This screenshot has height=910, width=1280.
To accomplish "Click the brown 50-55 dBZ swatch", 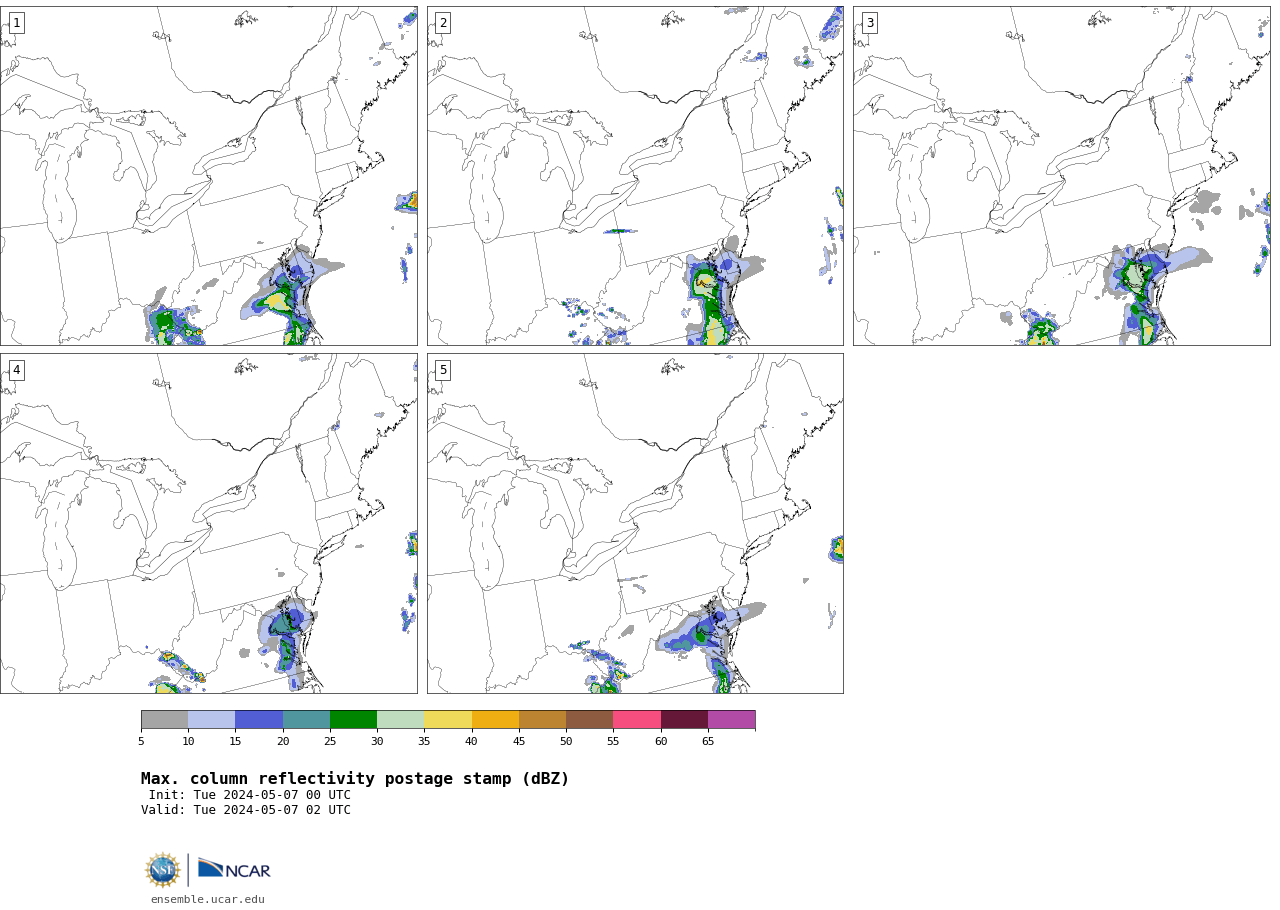I will click(590, 720).
